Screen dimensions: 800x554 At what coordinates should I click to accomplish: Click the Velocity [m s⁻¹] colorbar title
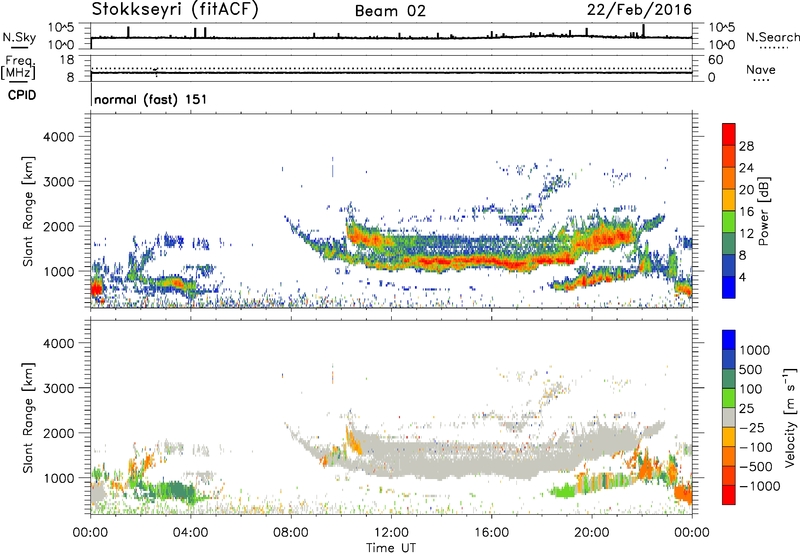[790, 418]
